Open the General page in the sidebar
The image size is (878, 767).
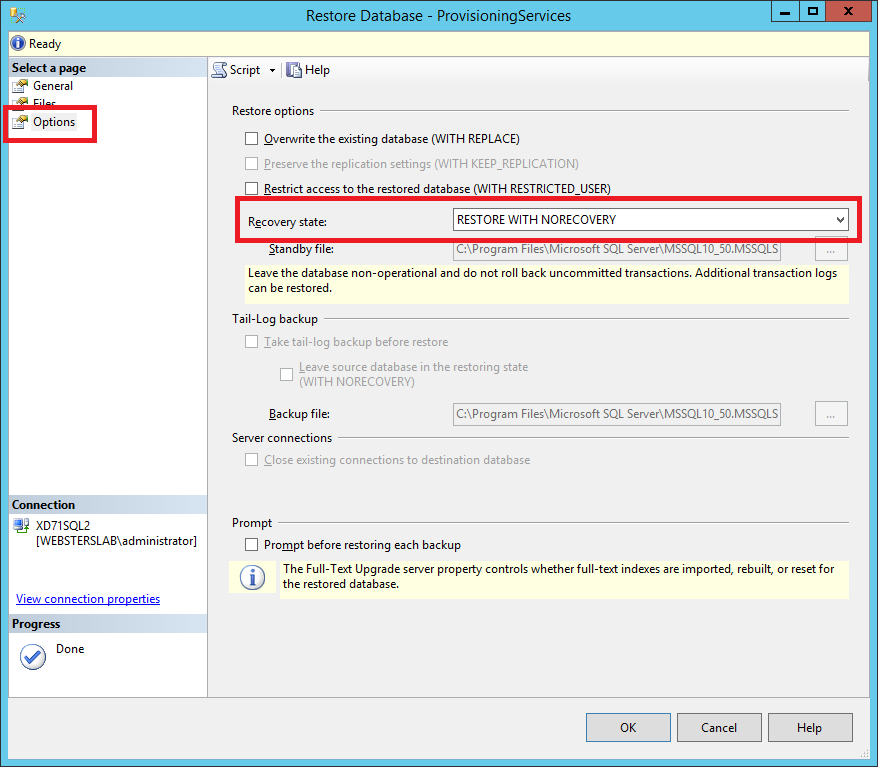53,86
